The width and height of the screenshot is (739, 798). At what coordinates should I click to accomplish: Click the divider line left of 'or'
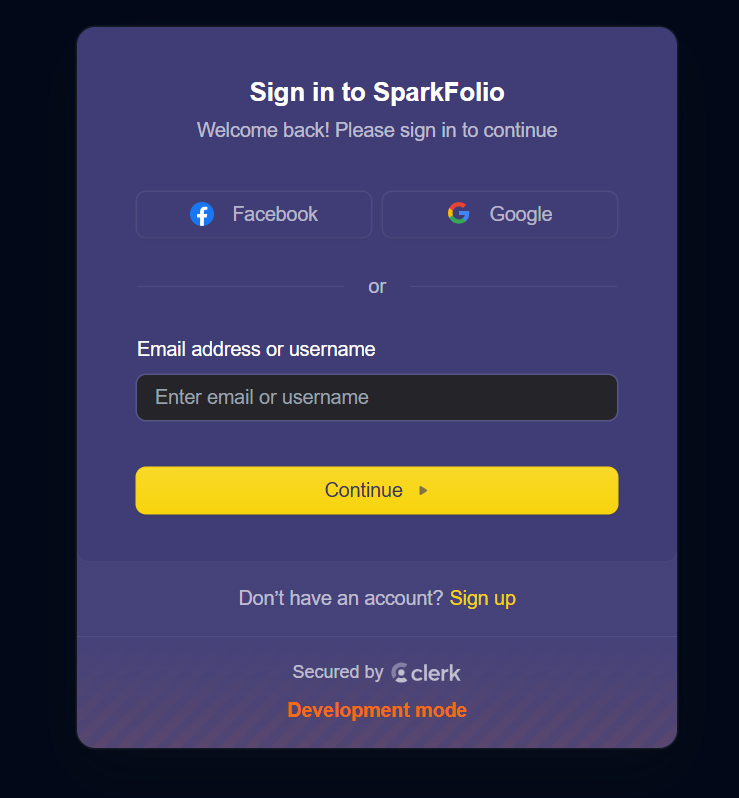241,287
